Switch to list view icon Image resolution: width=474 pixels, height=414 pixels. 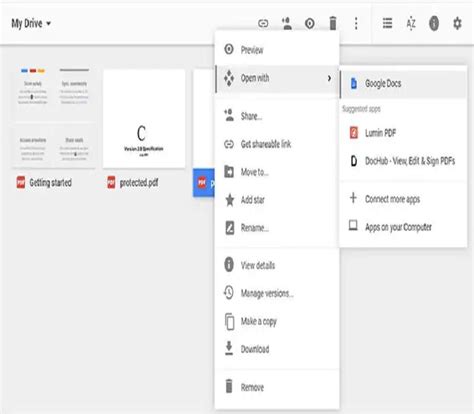[387, 23]
